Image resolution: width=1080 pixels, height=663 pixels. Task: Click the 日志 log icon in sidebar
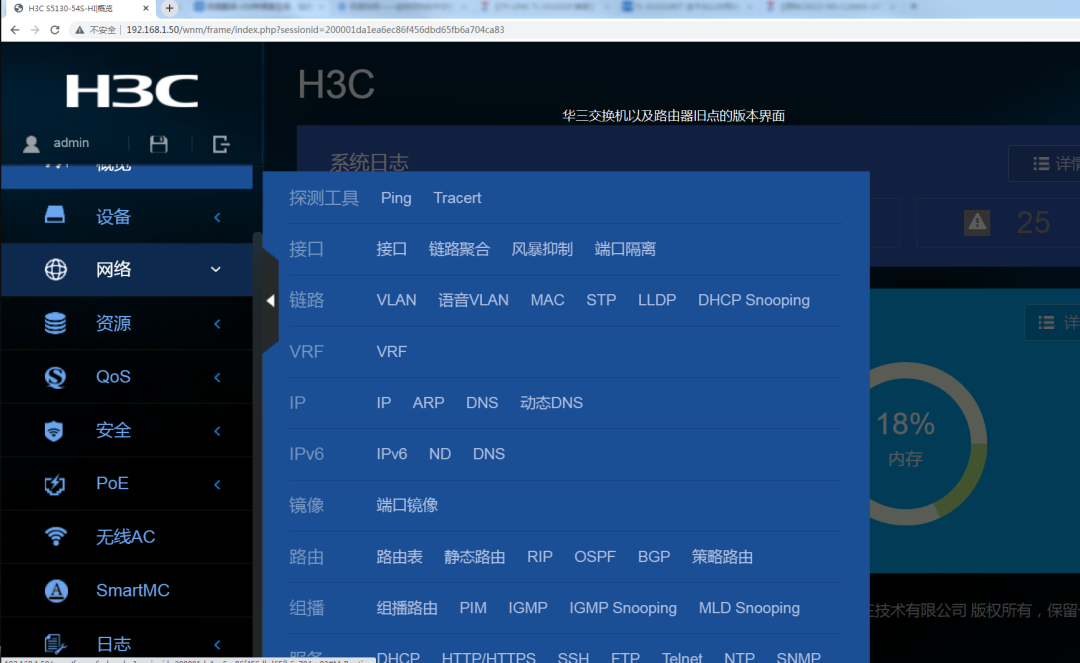tap(55, 643)
